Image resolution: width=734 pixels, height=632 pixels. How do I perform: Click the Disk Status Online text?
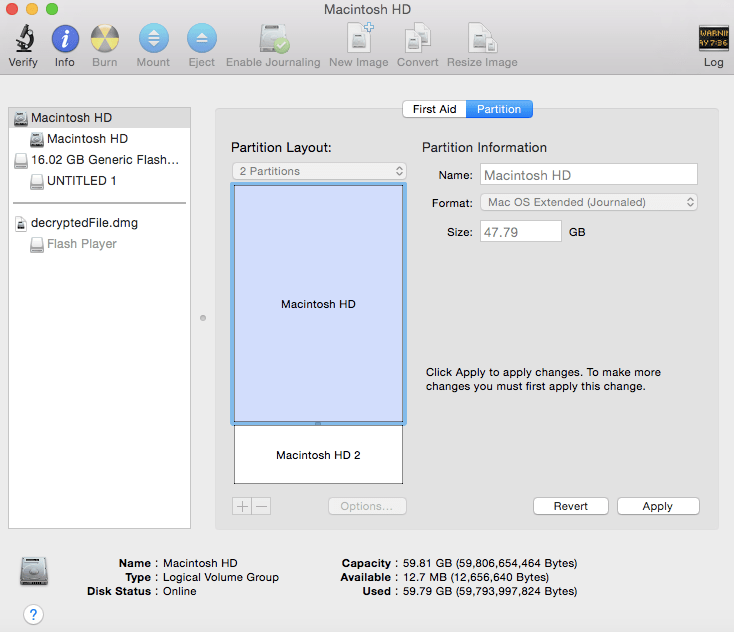pyautogui.click(x=180, y=591)
